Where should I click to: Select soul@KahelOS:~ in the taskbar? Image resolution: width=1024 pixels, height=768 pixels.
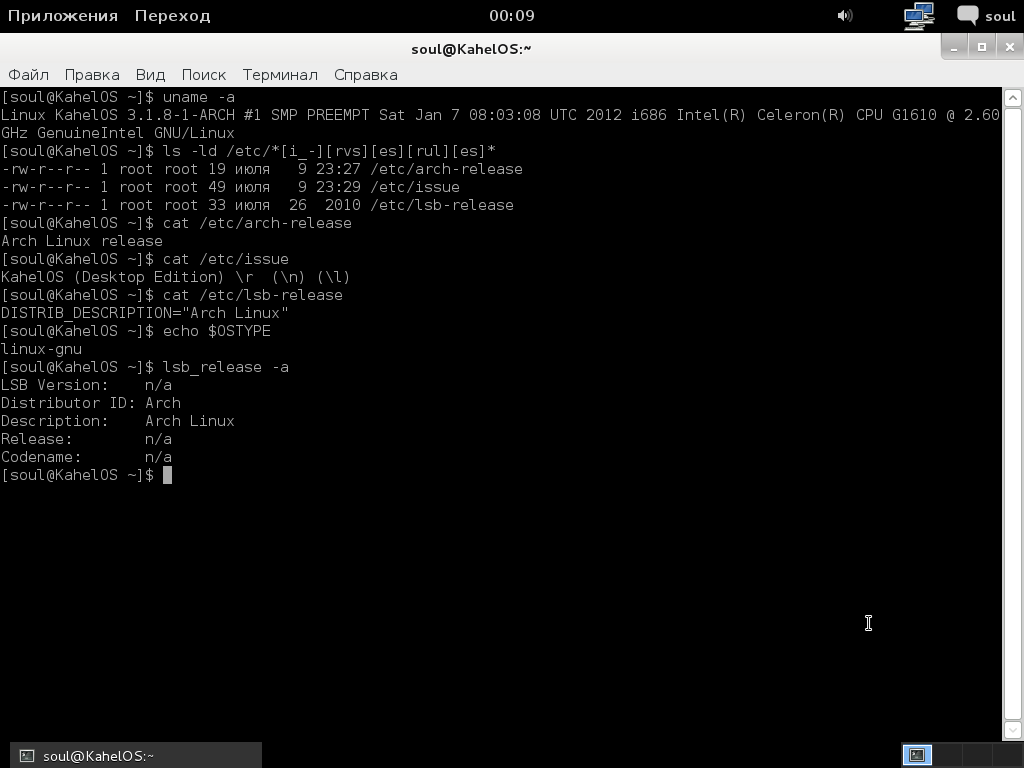[136, 756]
